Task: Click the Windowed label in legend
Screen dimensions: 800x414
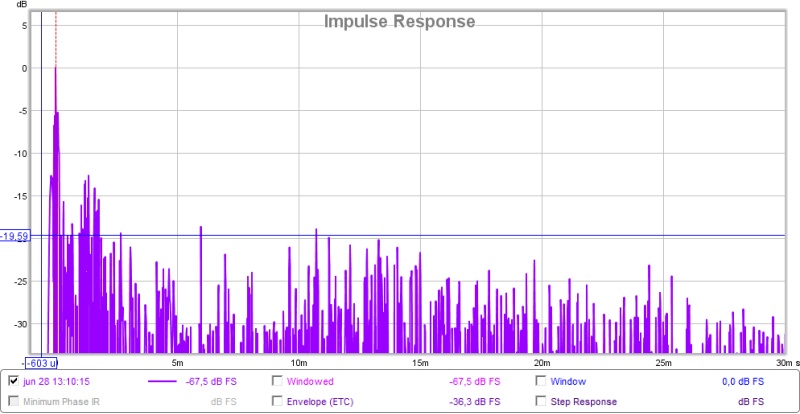Action: [x=310, y=381]
